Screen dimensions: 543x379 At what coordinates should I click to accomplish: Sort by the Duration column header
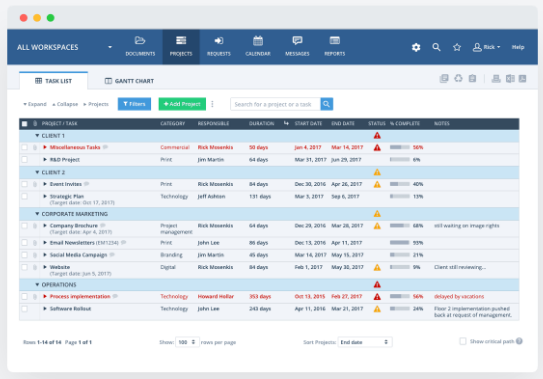[261, 124]
